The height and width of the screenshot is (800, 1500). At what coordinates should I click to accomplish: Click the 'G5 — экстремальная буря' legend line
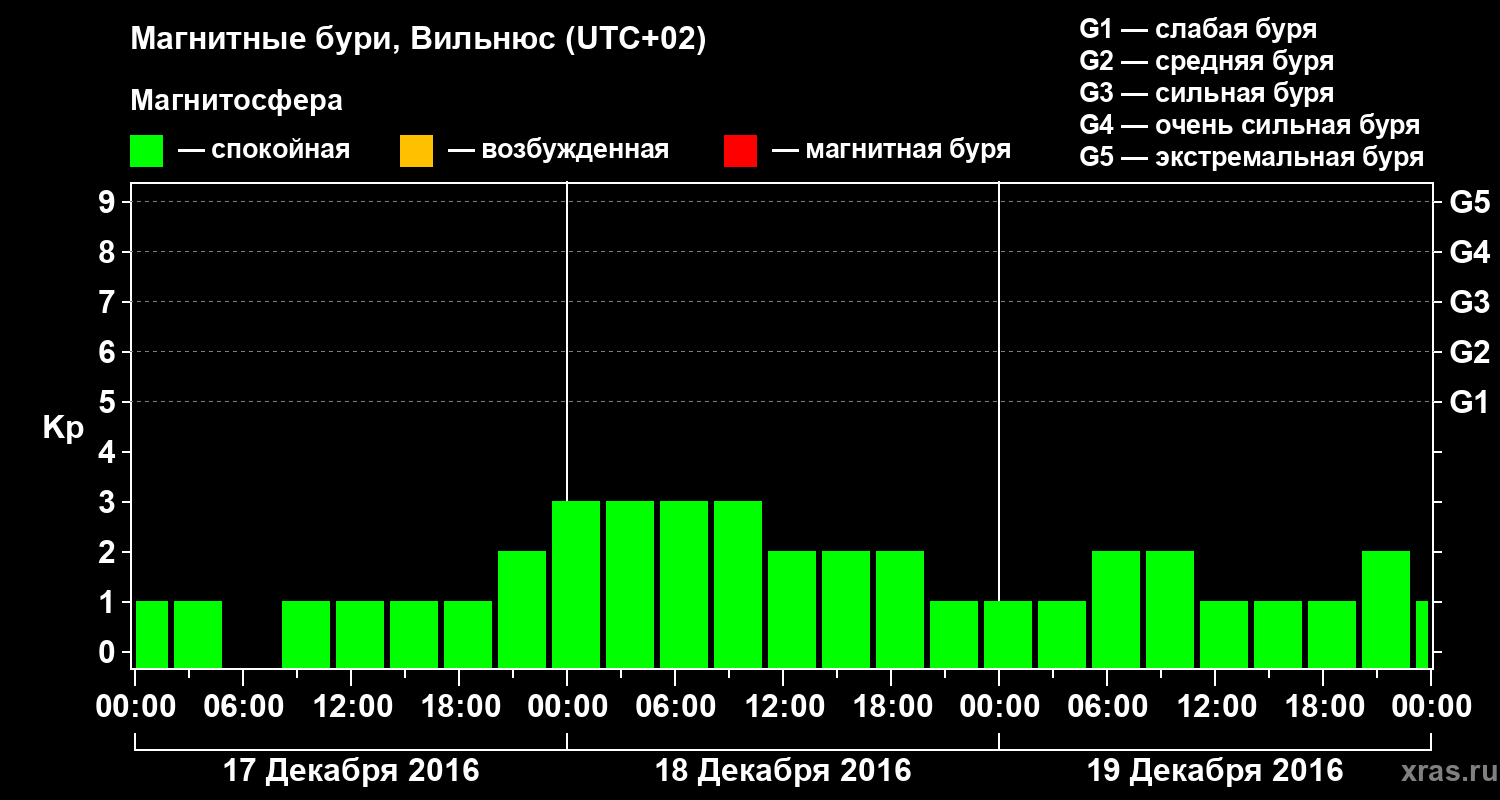pyautogui.click(x=1252, y=158)
